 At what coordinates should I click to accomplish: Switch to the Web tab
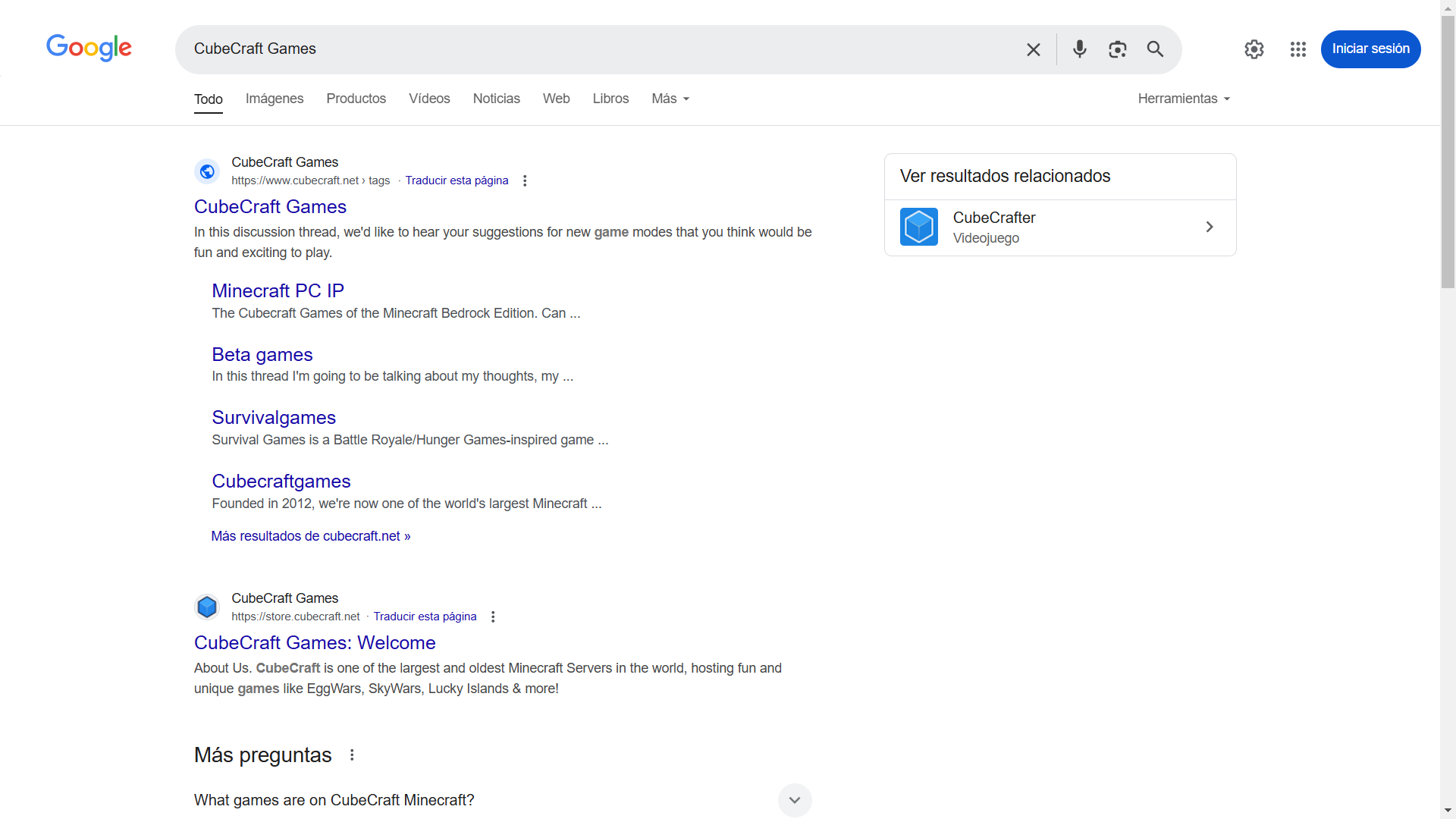pos(557,99)
